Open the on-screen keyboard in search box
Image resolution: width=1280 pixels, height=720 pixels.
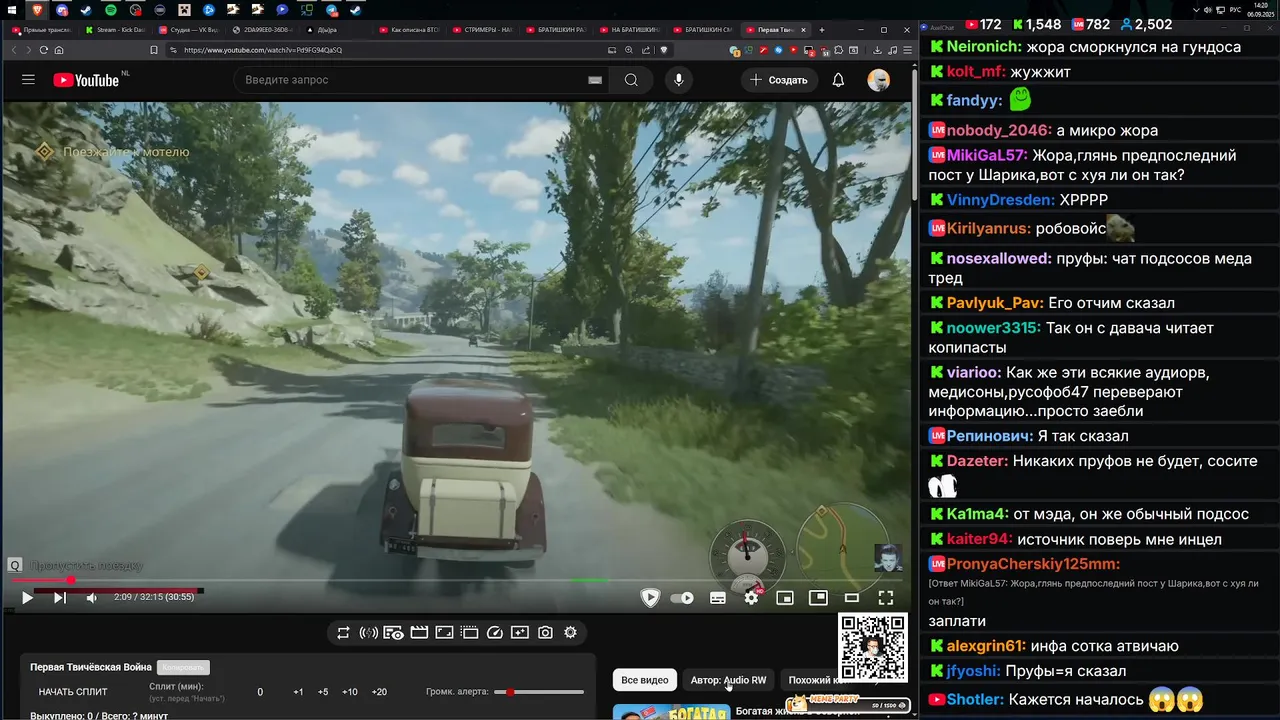pos(595,80)
